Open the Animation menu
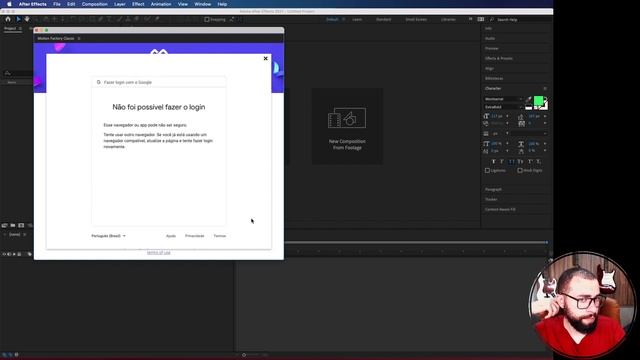The width and height of the screenshot is (640, 360). 161,4
